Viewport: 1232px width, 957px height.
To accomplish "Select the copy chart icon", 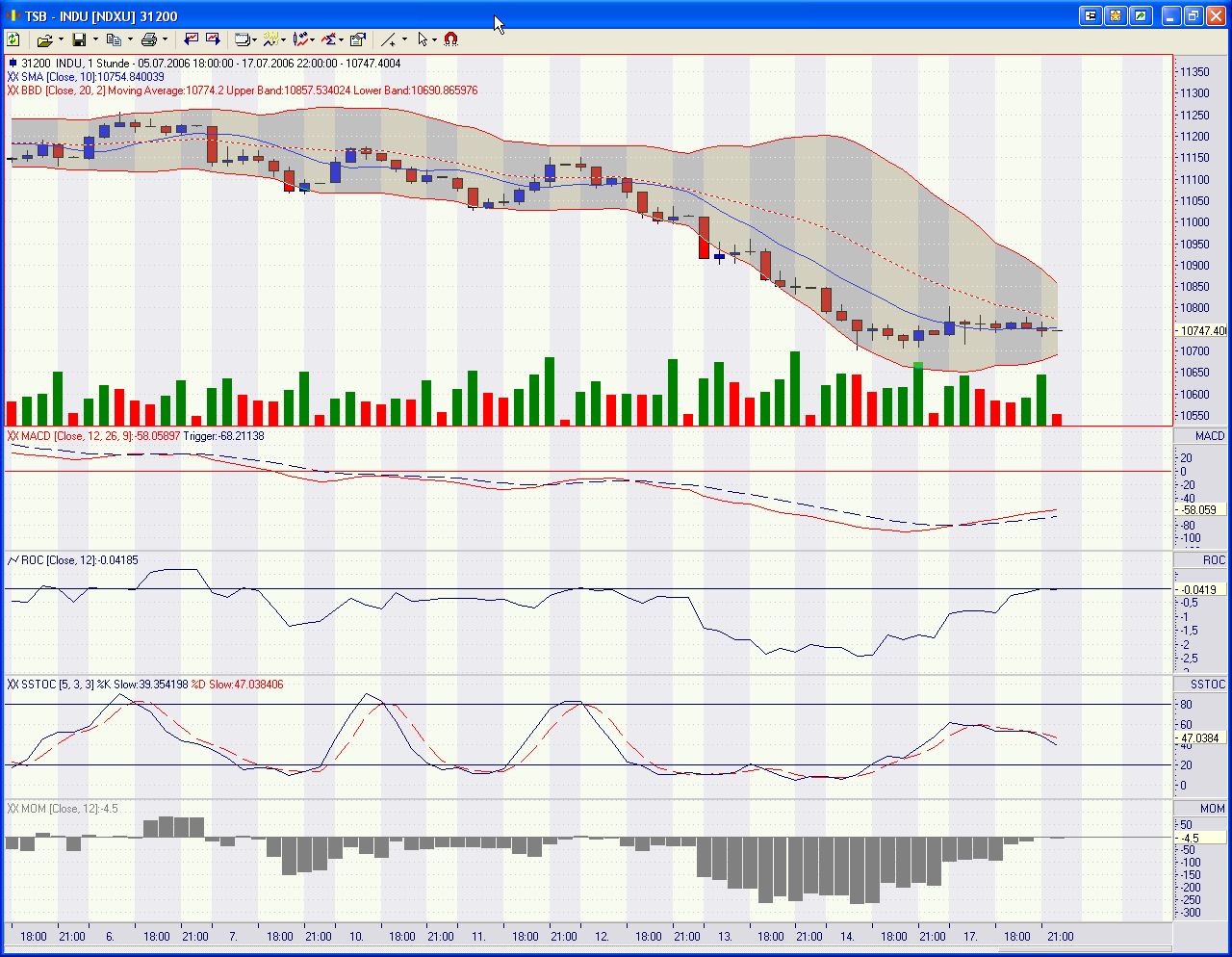I will pos(115,39).
